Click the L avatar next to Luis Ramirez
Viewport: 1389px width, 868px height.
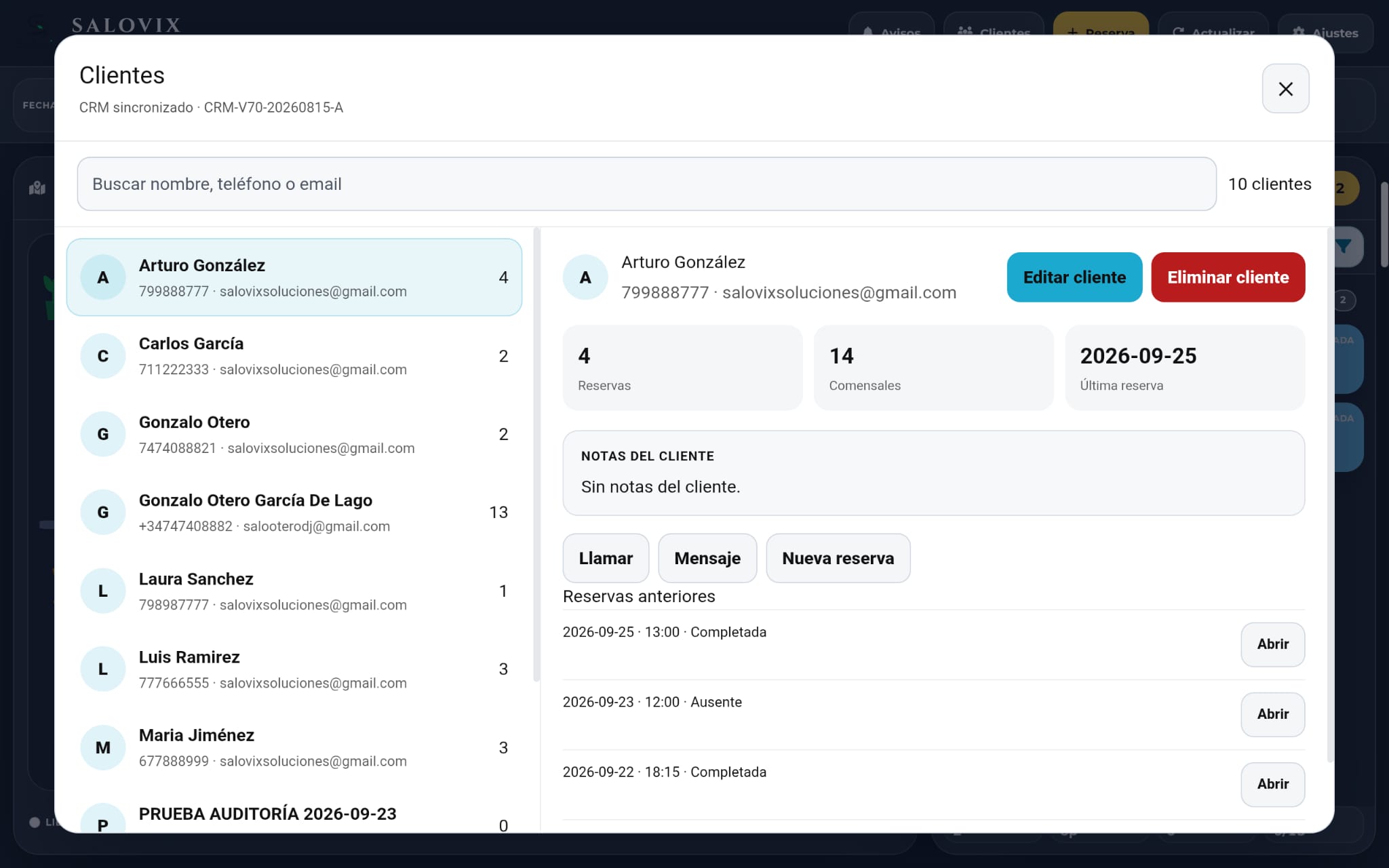103,669
